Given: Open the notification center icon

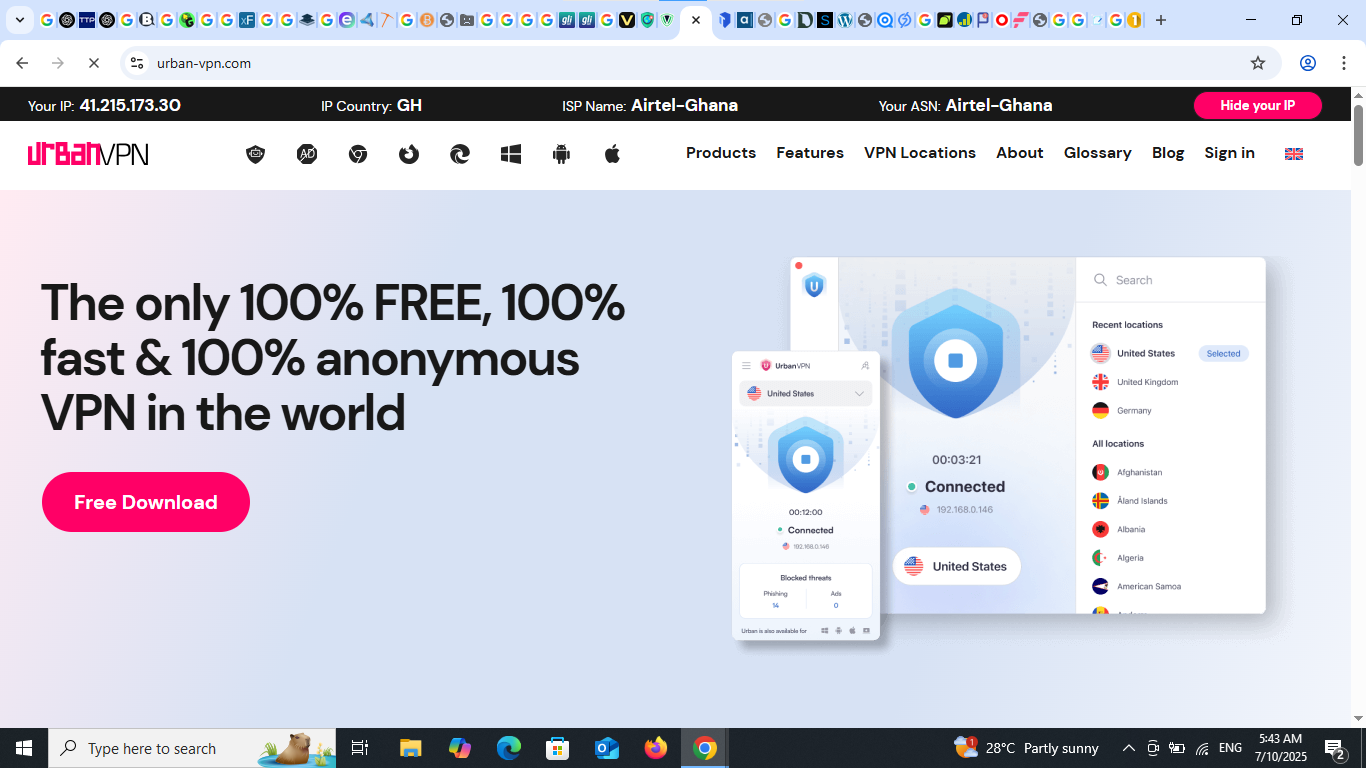Looking at the screenshot, I should (1335, 748).
